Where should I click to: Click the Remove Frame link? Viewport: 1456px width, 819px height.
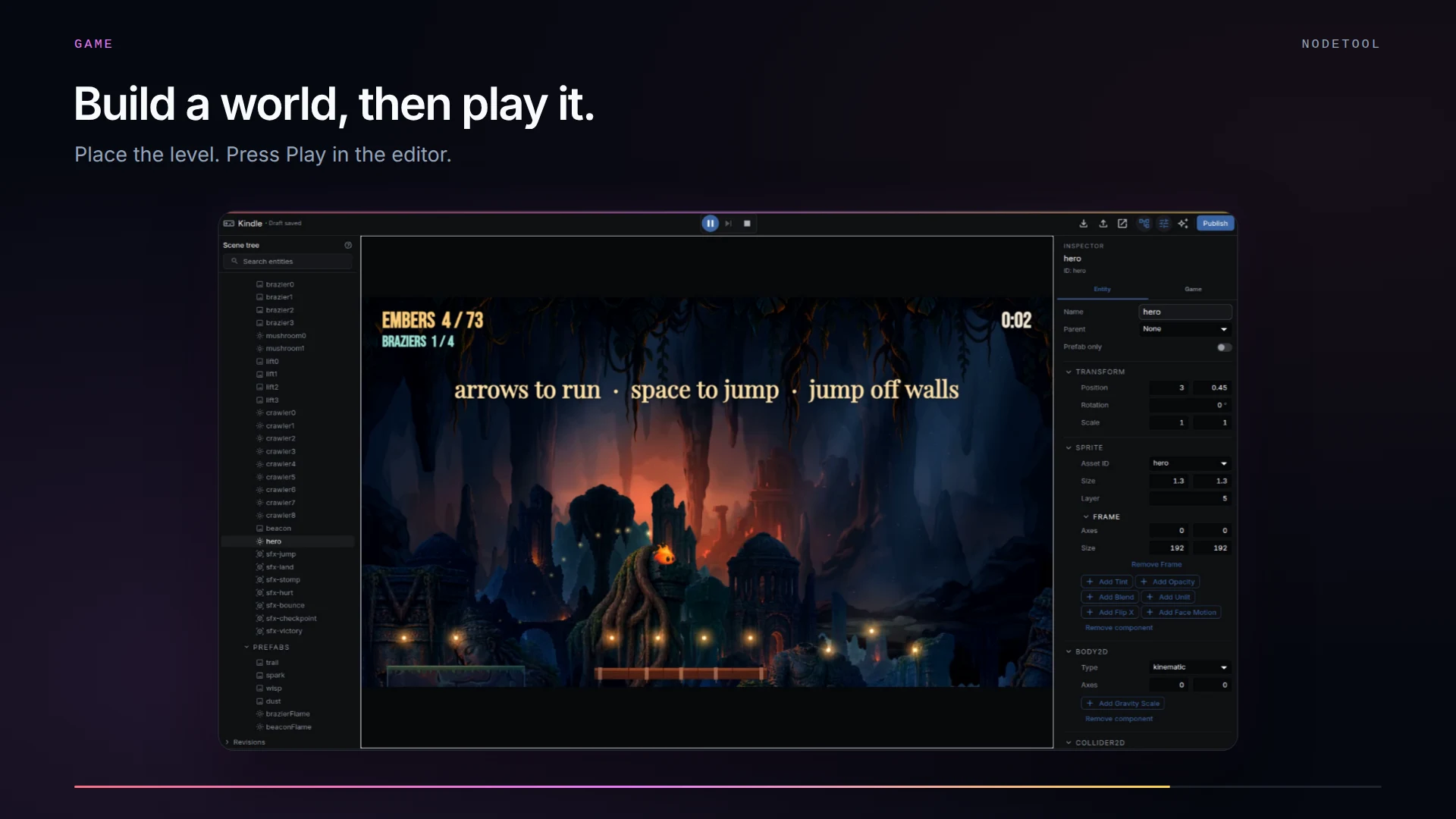tap(1156, 564)
